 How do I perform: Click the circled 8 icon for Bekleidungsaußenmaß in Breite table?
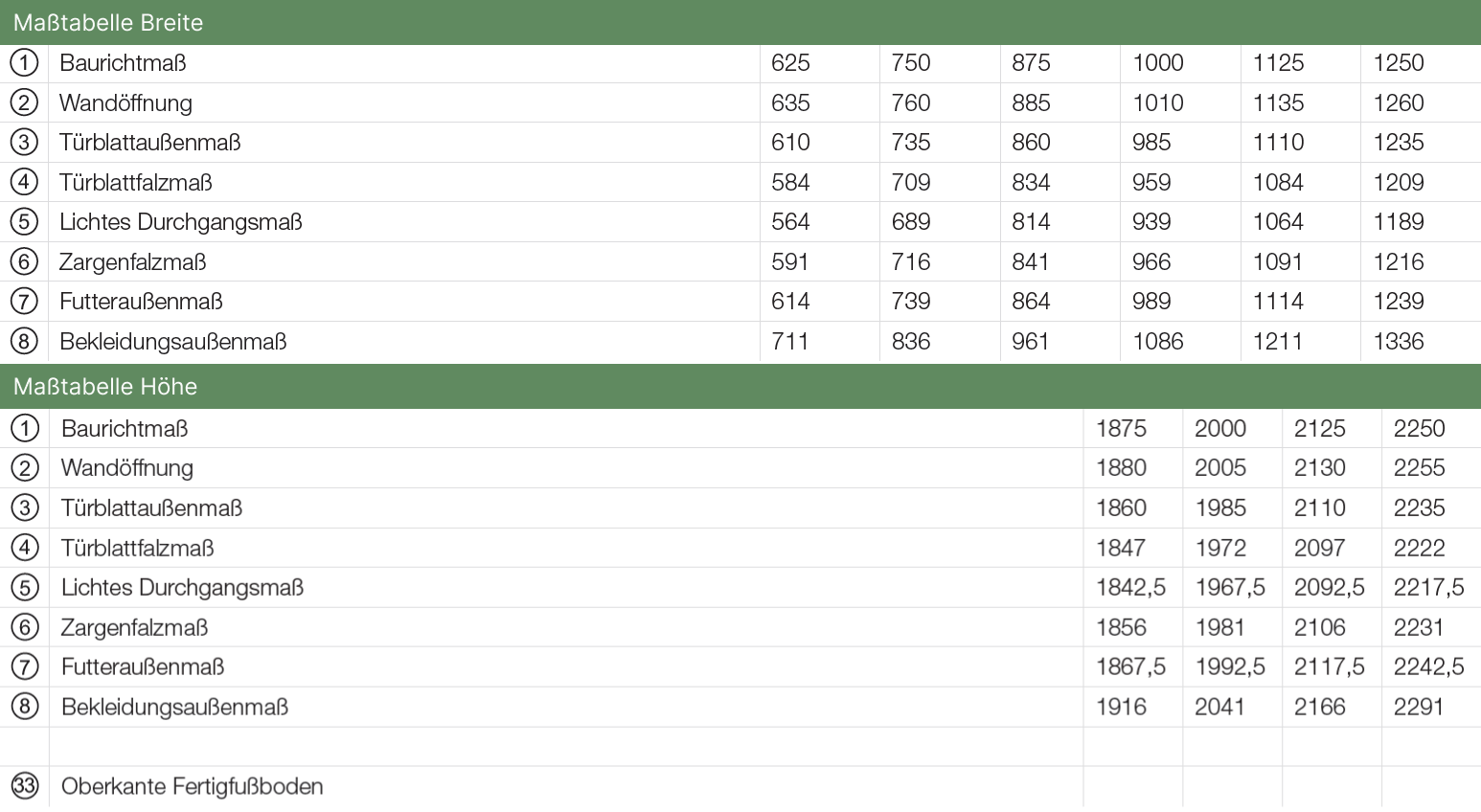coord(24,341)
